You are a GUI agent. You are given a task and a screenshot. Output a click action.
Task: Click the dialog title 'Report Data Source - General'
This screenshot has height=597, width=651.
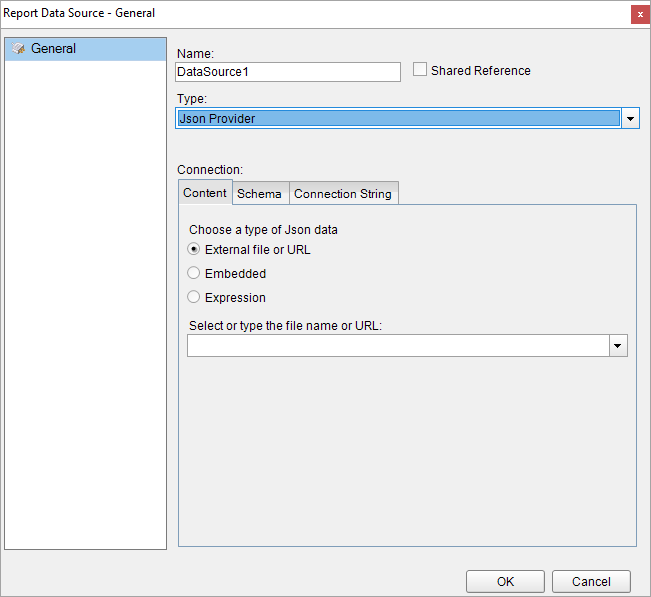(x=79, y=13)
